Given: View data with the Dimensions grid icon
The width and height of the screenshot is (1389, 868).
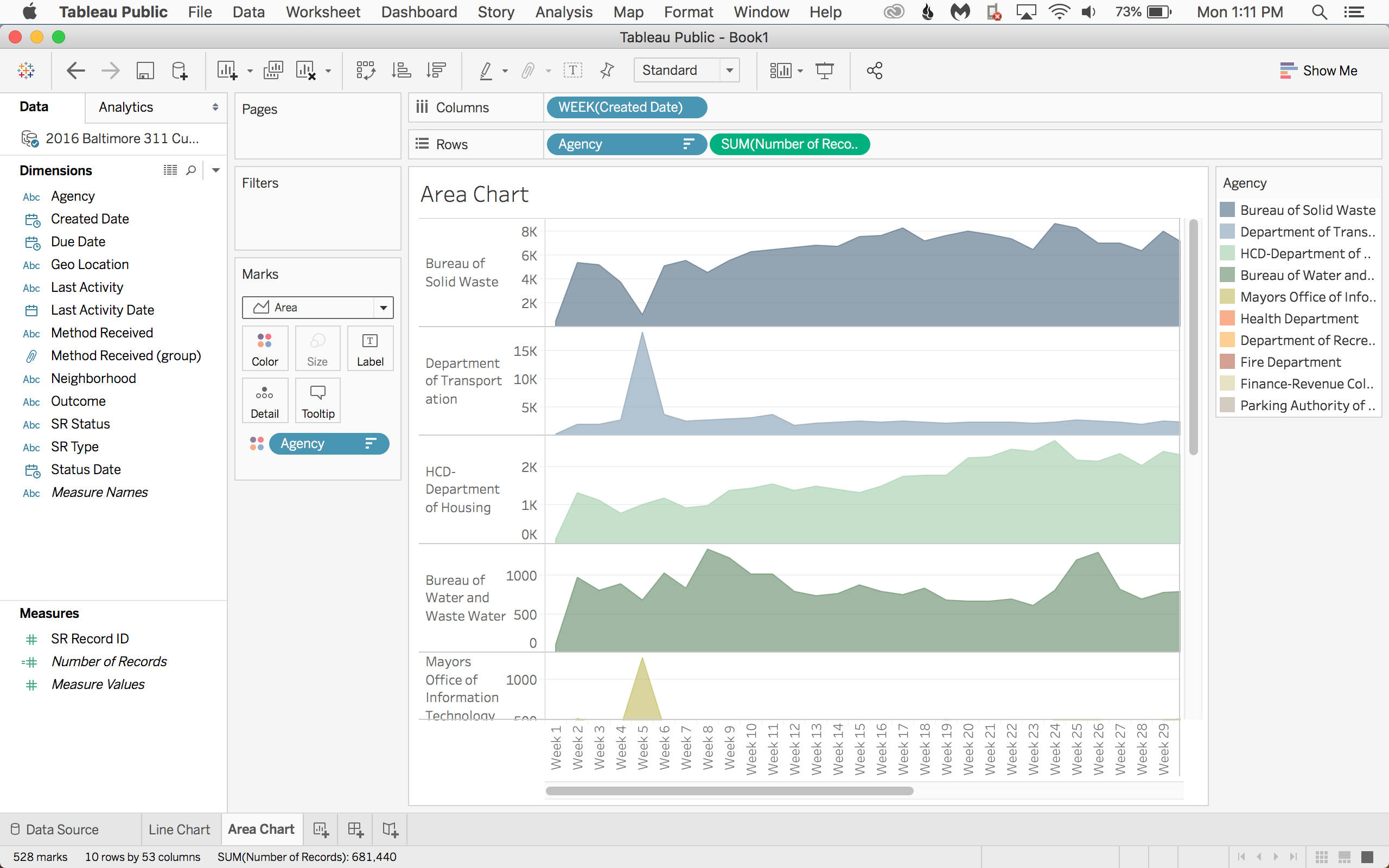Looking at the screenshot, I should [170, 170].
